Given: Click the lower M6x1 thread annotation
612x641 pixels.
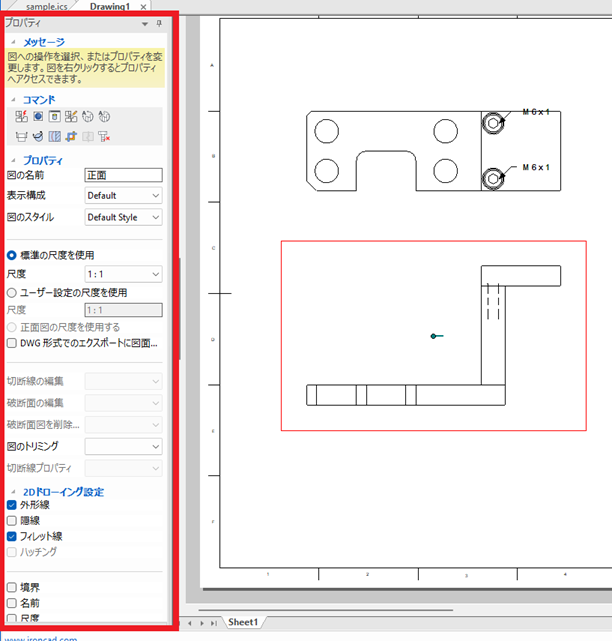Looking at the screenshot, I should coord(536,167).
